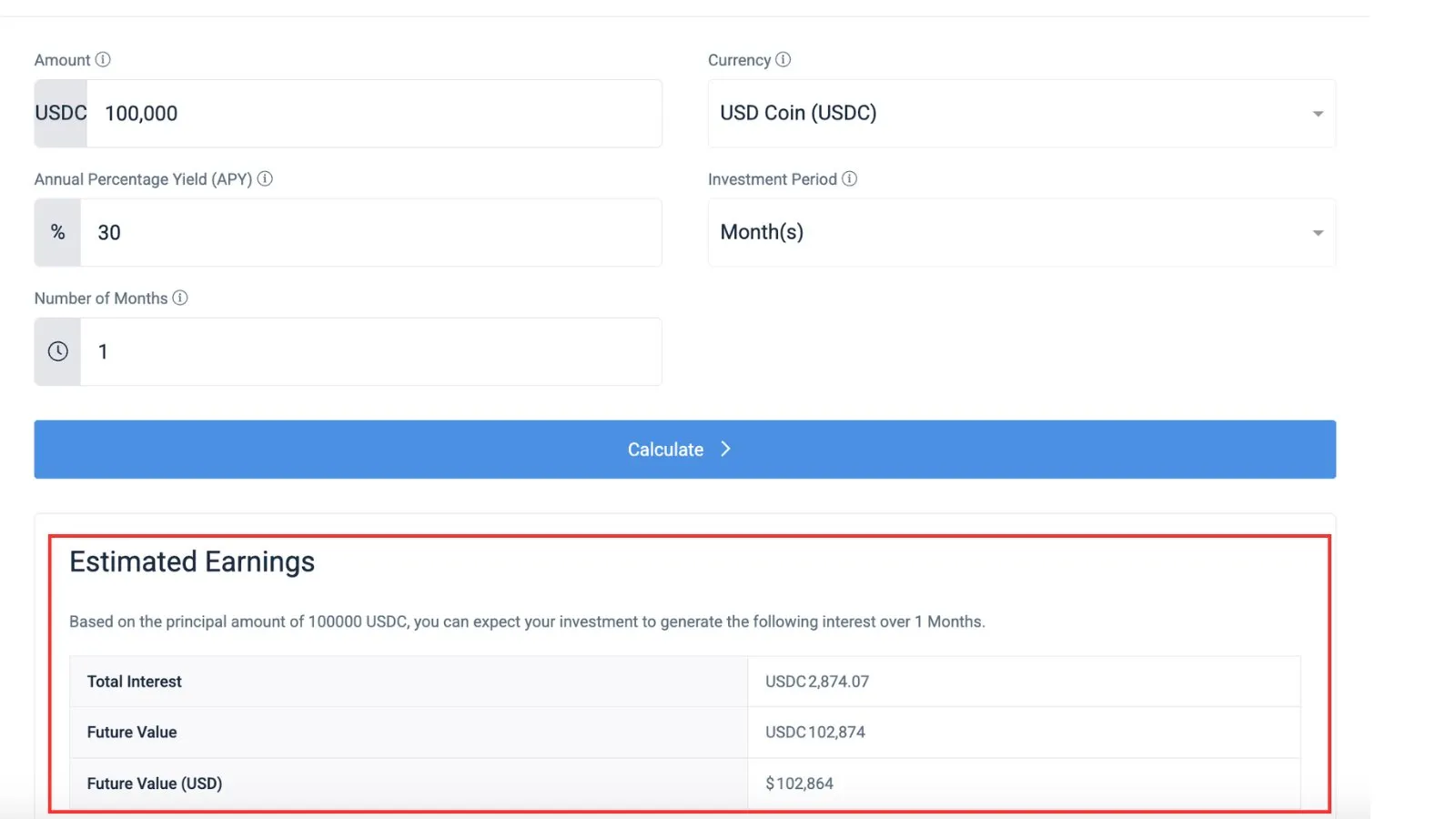Open the Month(s) investment period dropdown
Viewport: 1456px width, 819px height.
(x=1021, y=232)
